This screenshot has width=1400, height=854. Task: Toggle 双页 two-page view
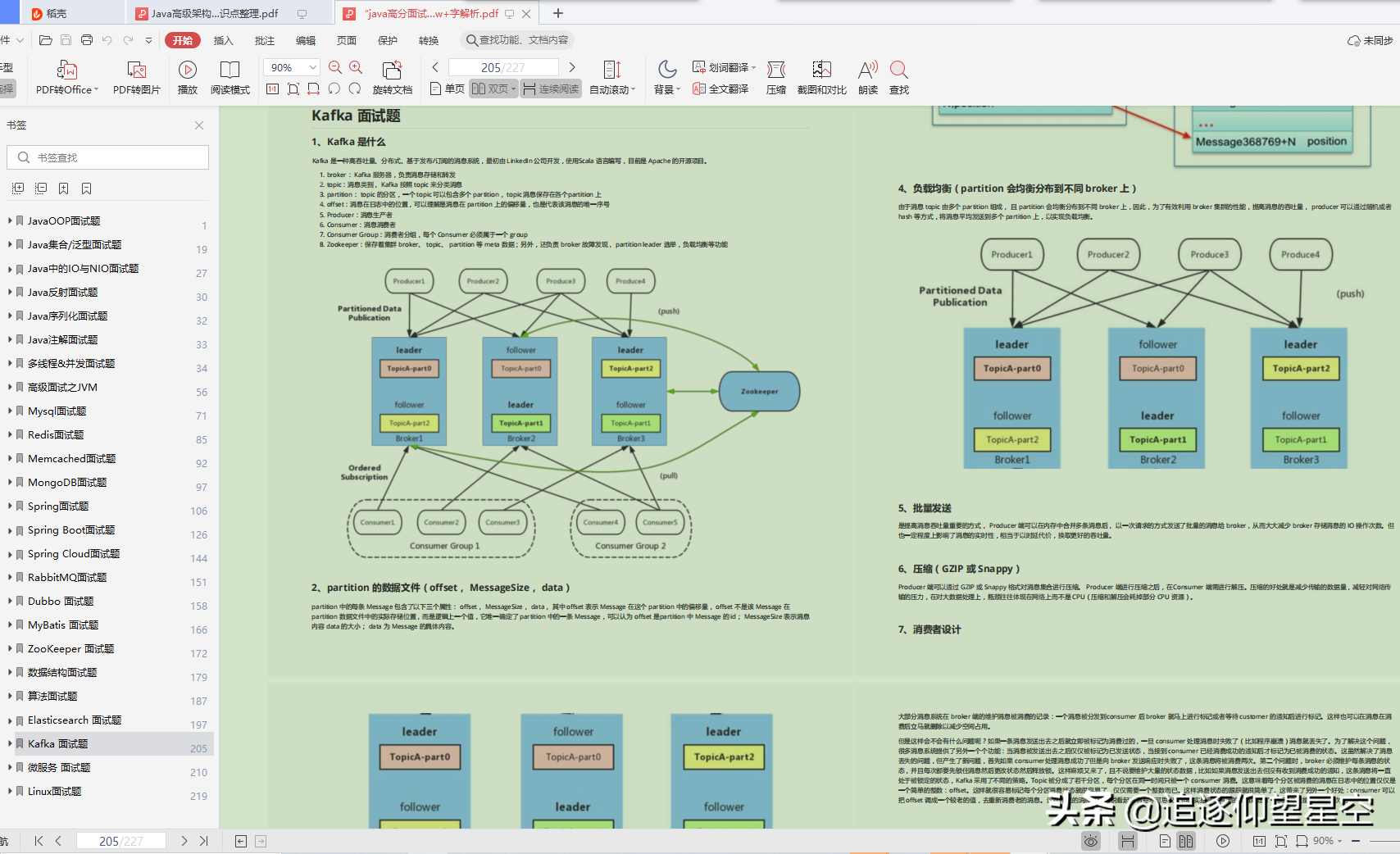point(493,89)
